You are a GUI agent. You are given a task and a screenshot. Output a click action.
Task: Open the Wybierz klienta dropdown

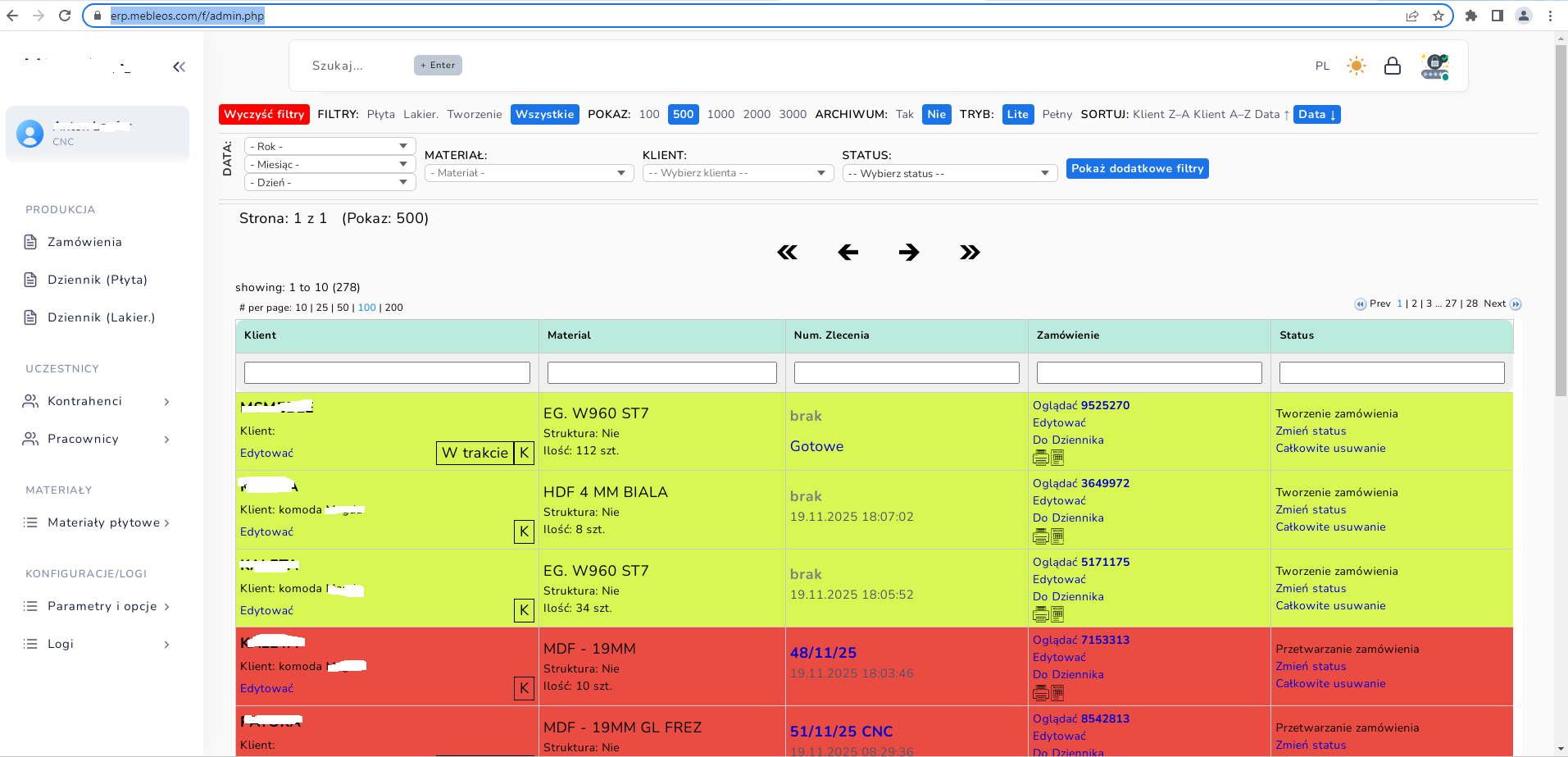coord(738,173)
